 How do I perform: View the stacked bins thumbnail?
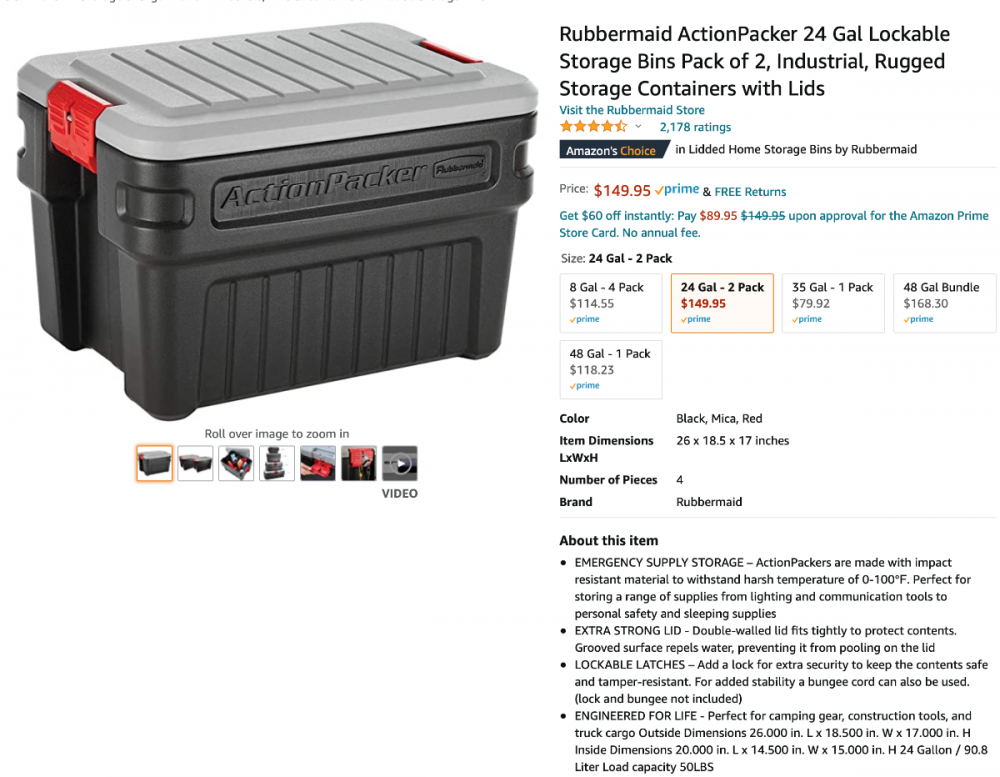[x=277, y=463]
